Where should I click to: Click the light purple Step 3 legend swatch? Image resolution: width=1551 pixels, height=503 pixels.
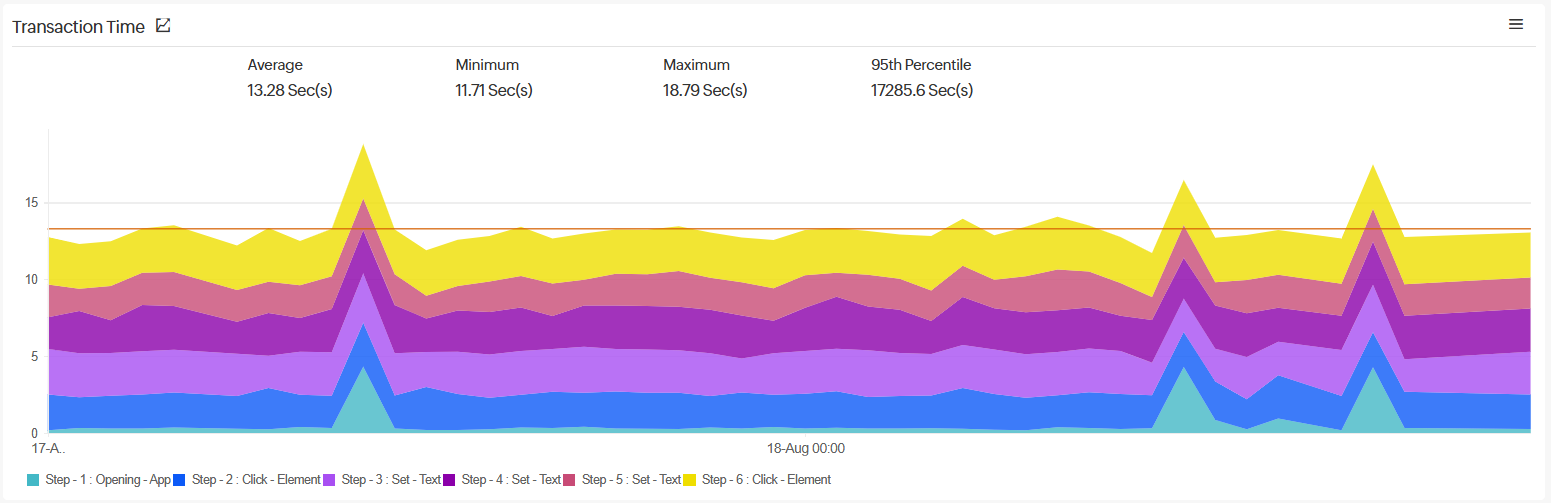(329, 480)
